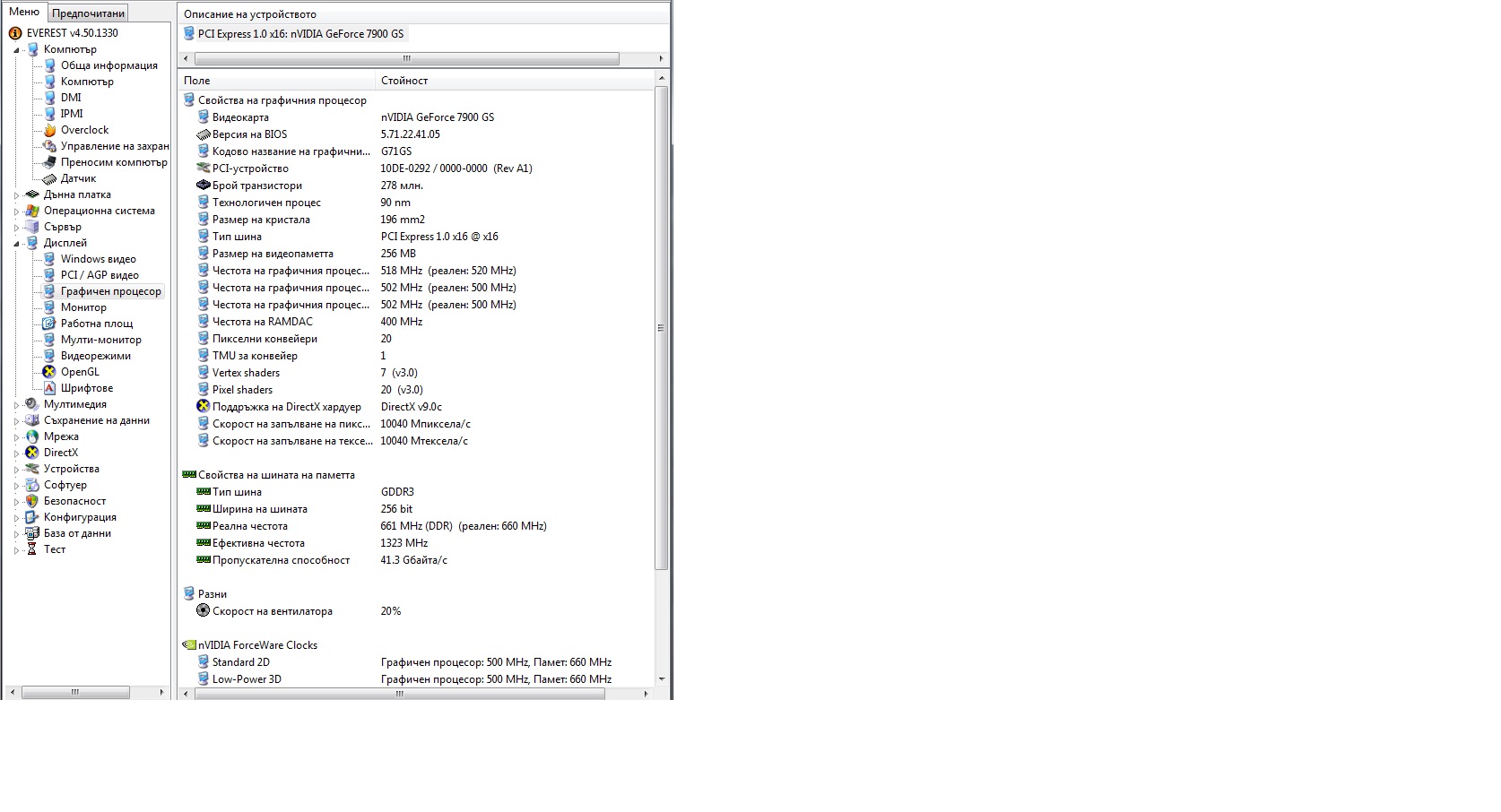Image resolution: width=1501 pixels, height=812 pixels.
Task: Click the Тест hourglass icon
Action: 32,549
